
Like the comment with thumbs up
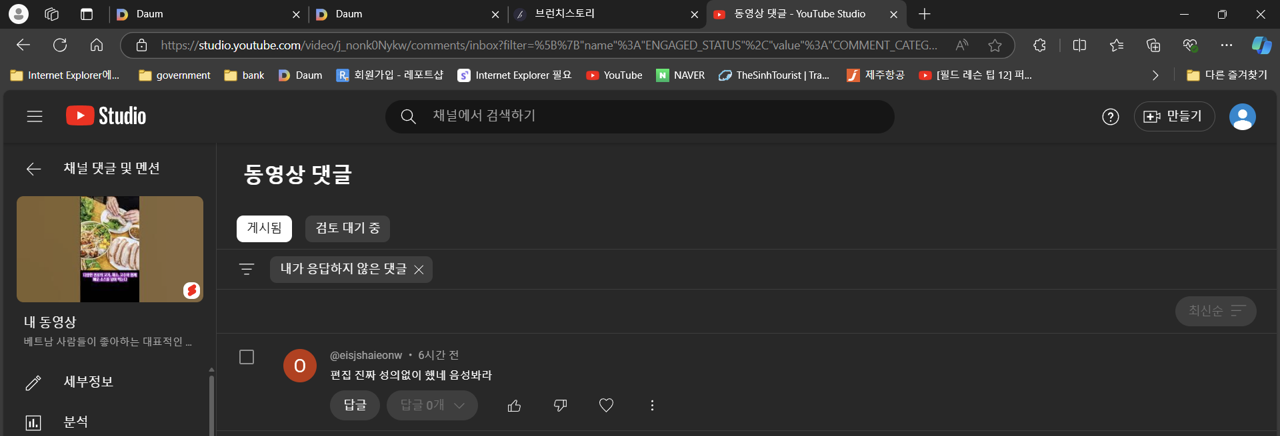coord(514,405)
